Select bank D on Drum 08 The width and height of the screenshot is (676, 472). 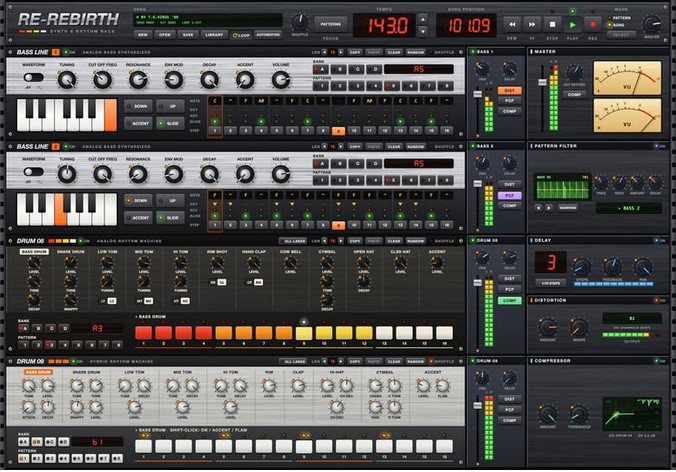click(x=65, y=328)
